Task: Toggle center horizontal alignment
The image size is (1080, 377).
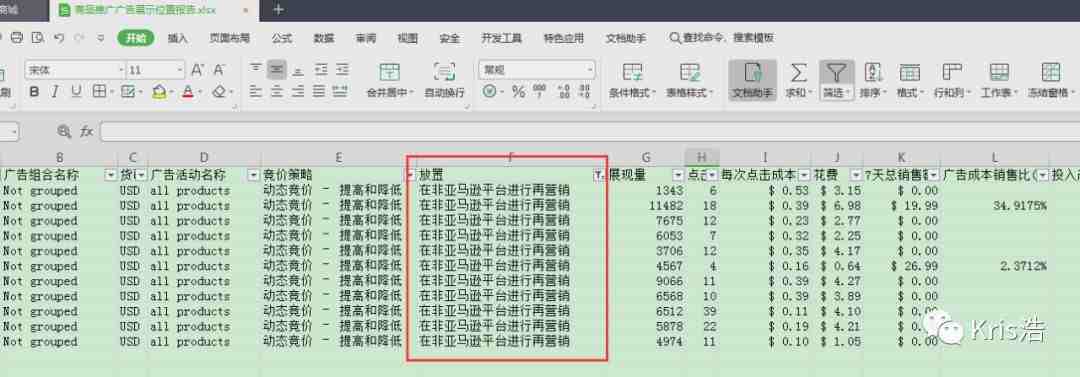Action: point(276,91)
